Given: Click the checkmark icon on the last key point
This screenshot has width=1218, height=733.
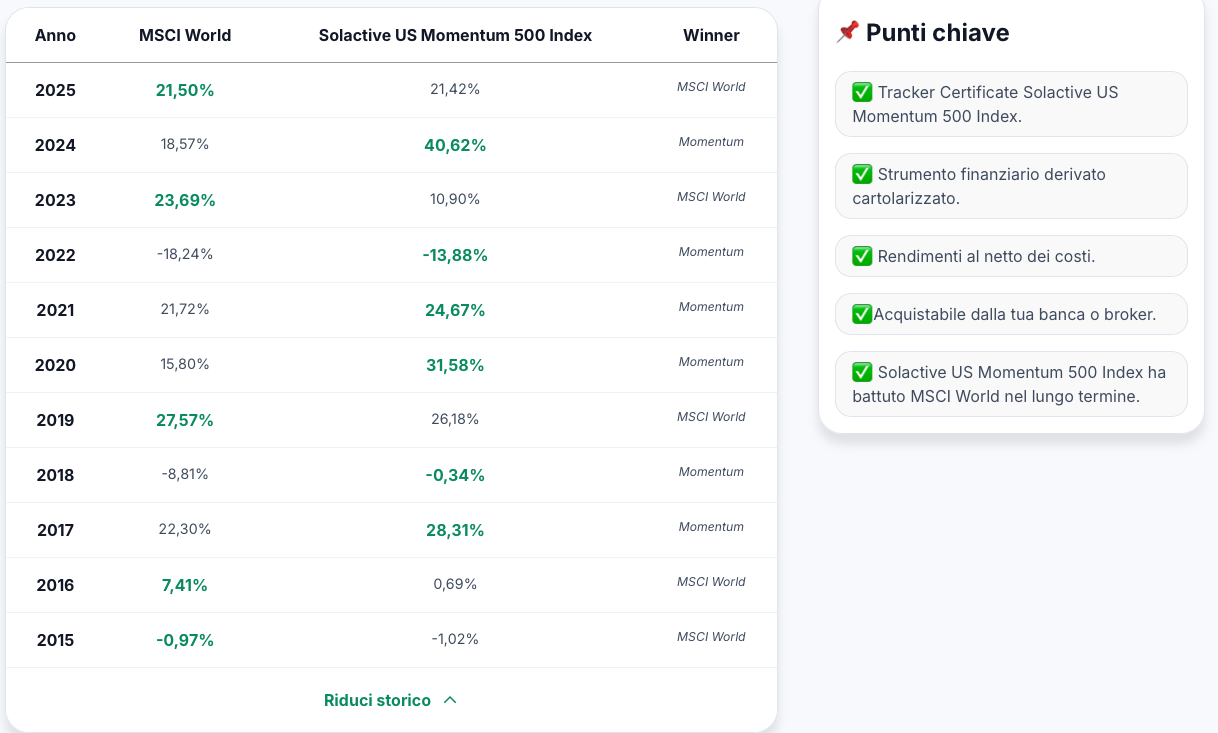Looking at the screenshot, I should 862,372.
